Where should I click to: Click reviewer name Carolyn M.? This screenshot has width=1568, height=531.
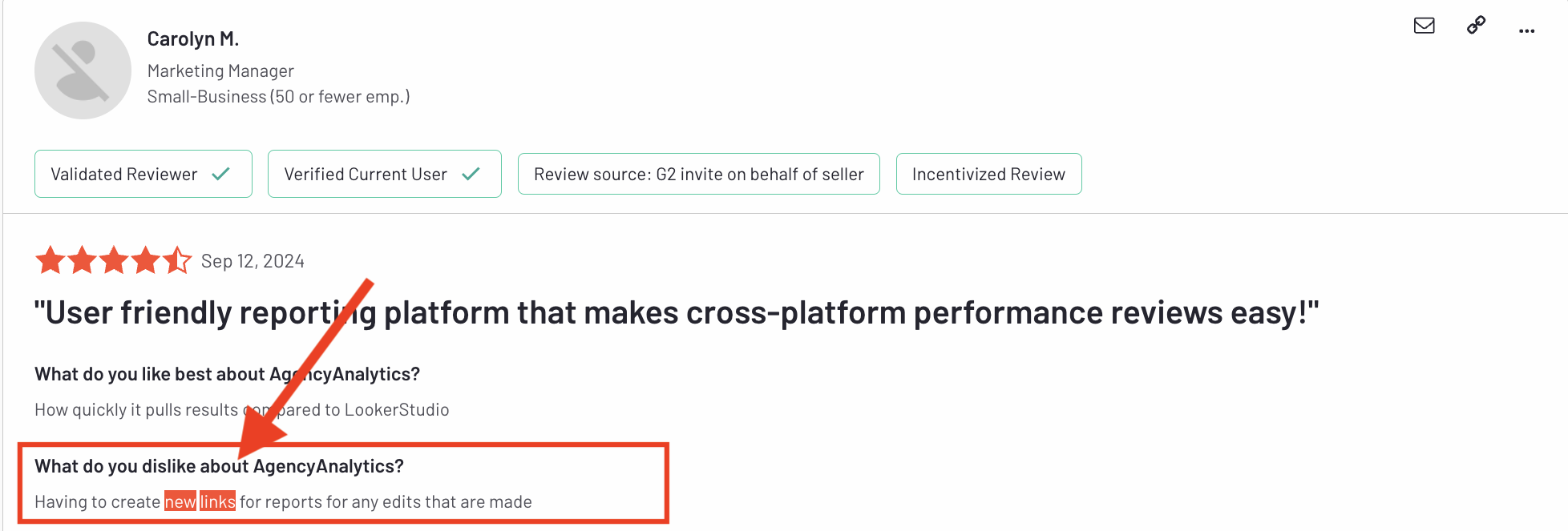[x=192, y=38]
